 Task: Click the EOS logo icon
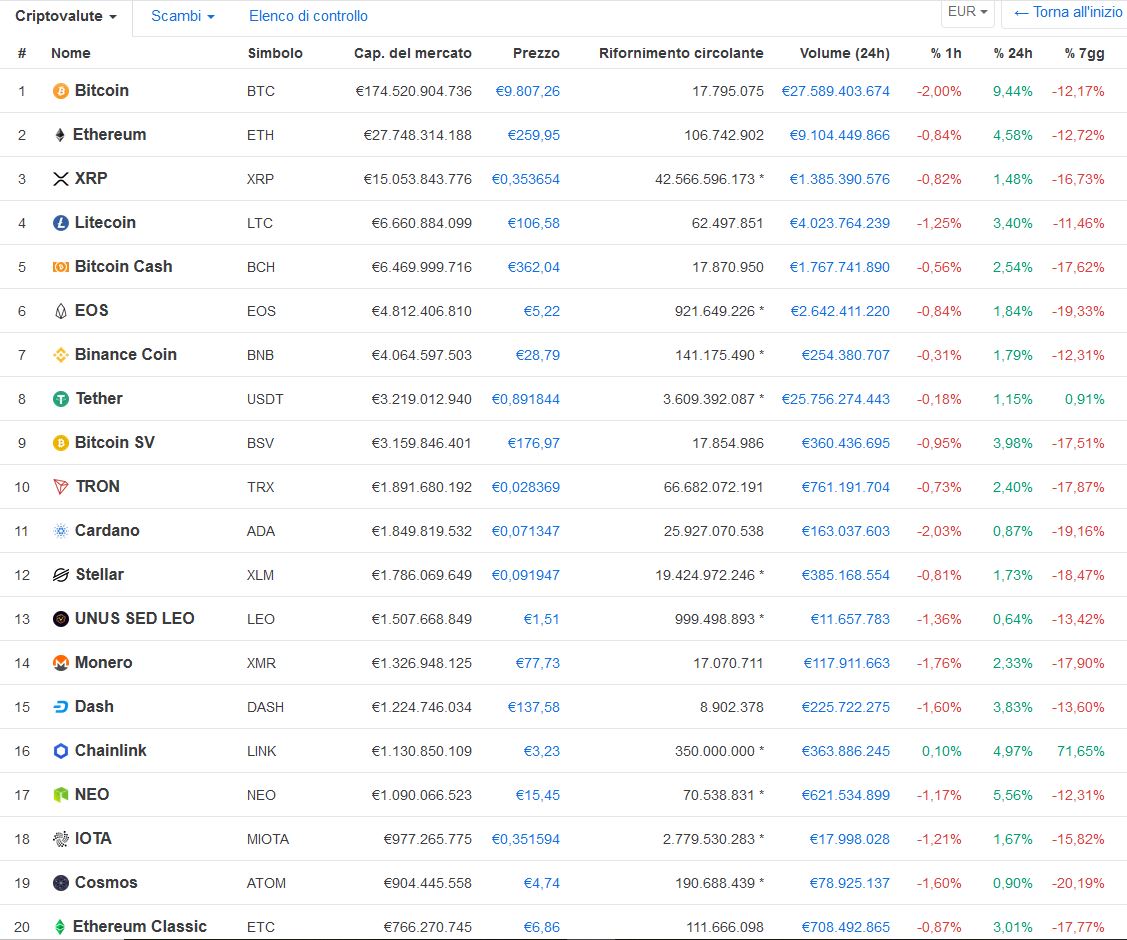point(61,310)
